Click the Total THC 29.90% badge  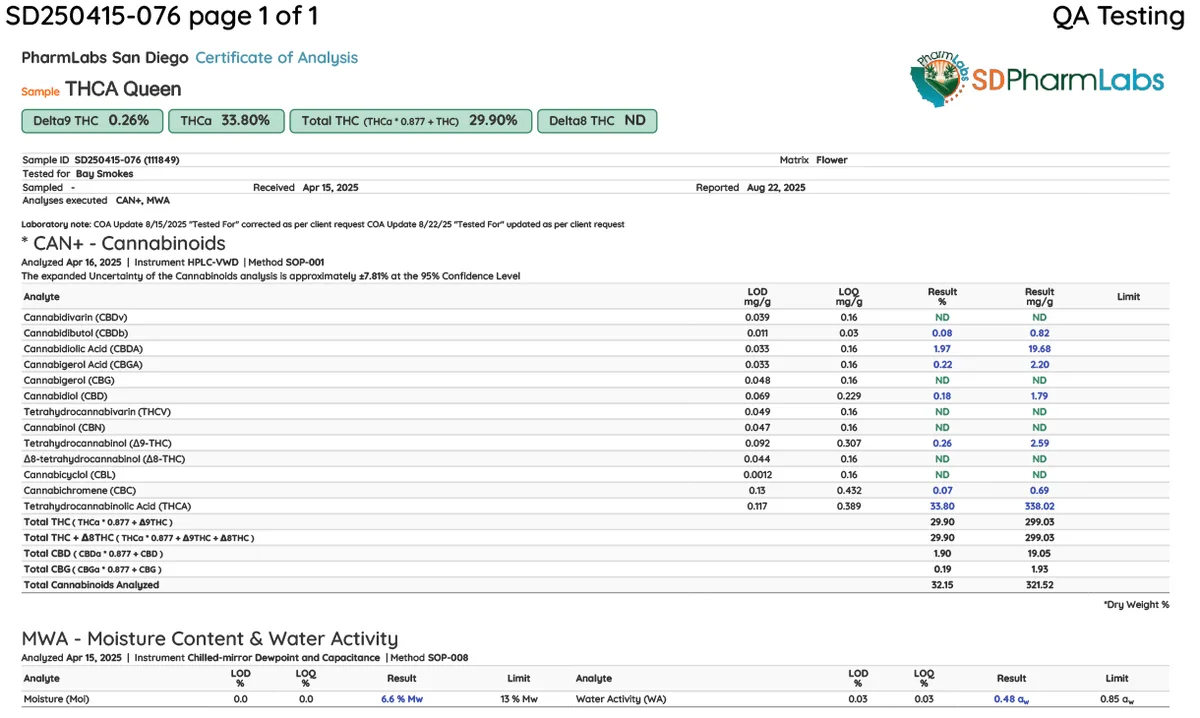tap(410, 121)
